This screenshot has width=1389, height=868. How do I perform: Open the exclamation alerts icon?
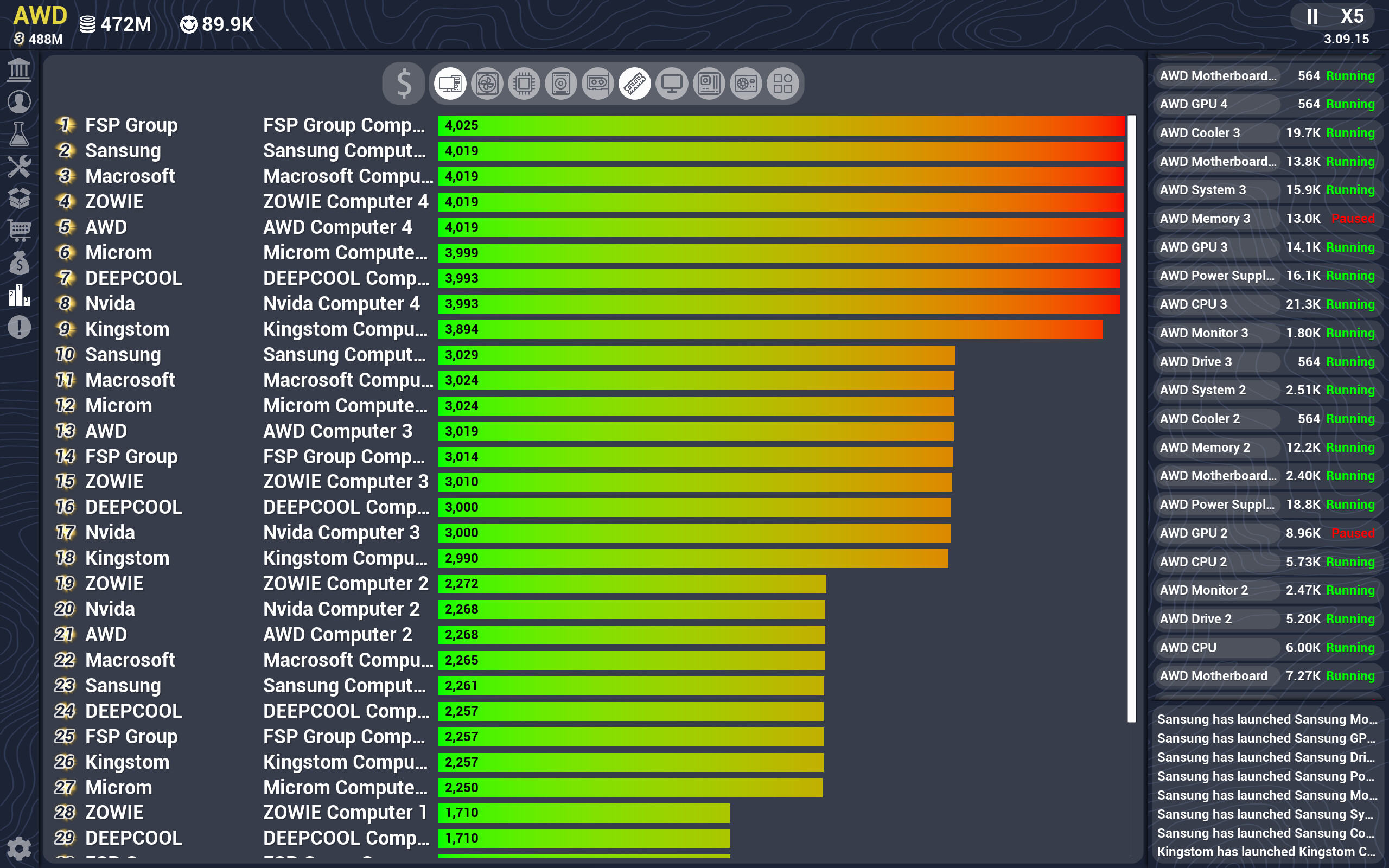[19, 328]
